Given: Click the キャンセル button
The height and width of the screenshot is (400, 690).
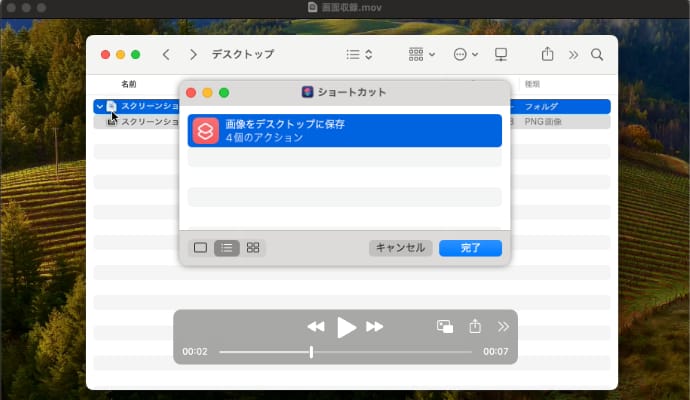Looking at the screenshot, I should (x=399, y=247).
